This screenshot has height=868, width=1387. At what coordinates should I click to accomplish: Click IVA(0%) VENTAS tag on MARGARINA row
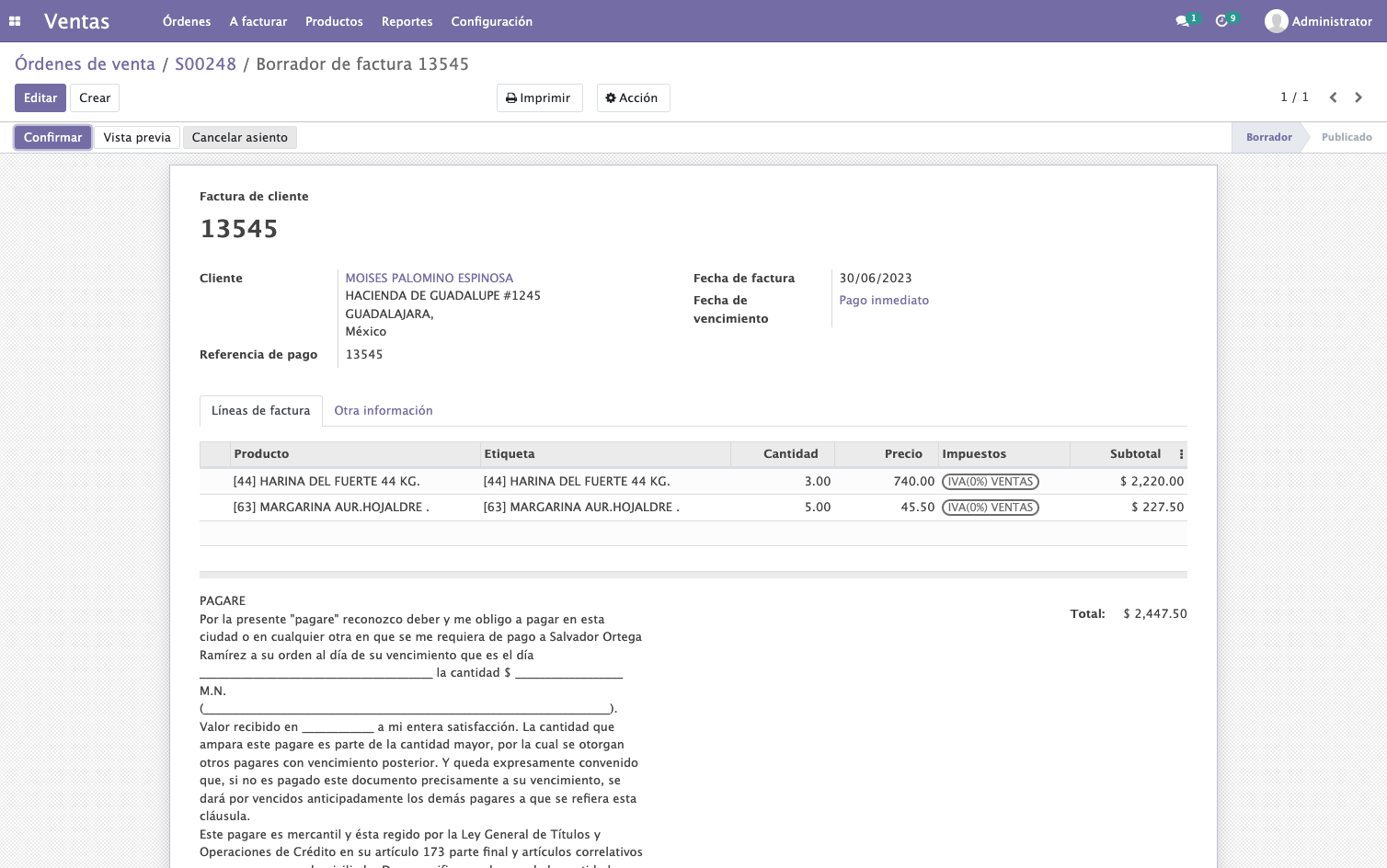coord(991,508)
